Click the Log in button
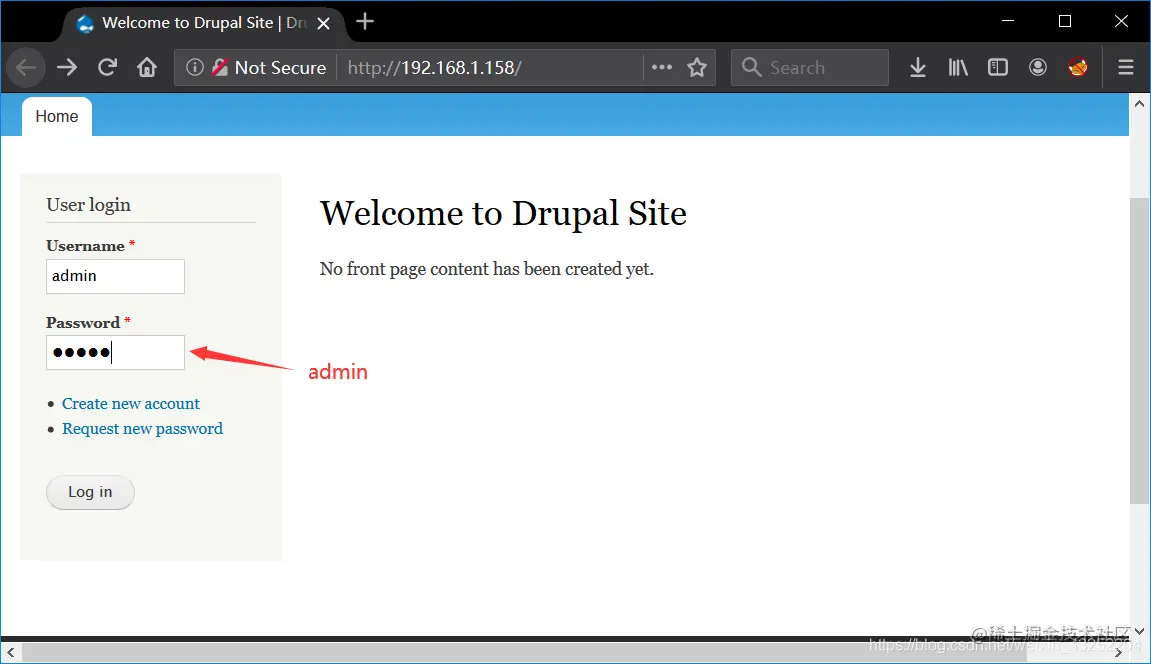1151x664 pixels. click(90, 492)
